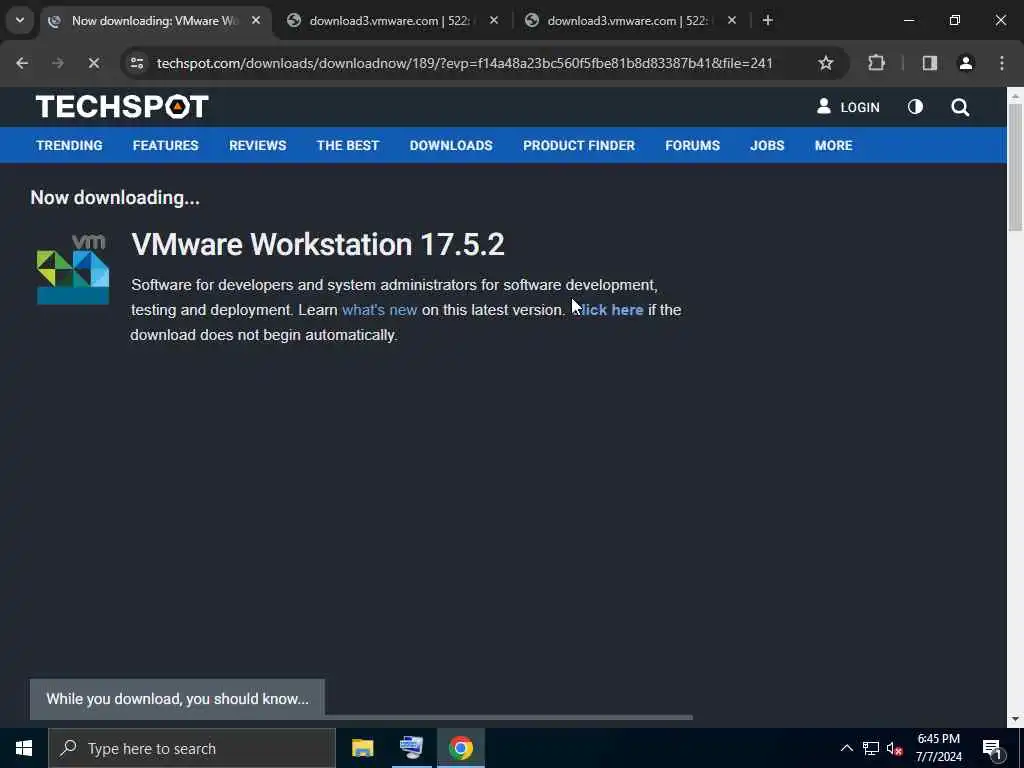Click the page vertical scrollbar thumb
The width and height of the screenshot is (1024, 768).
coord(1016,167)
